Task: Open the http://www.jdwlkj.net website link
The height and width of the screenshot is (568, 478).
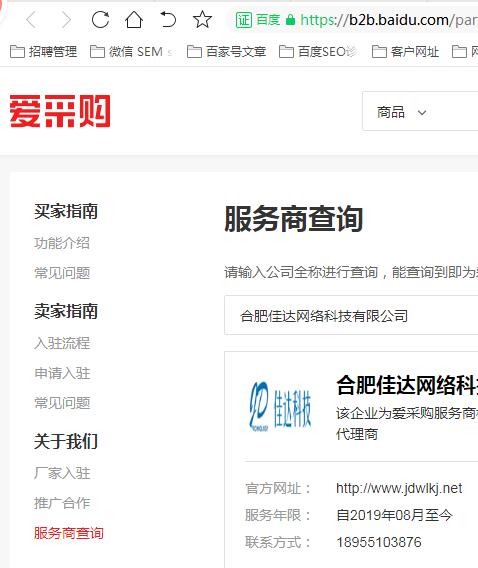Action: 399,488
